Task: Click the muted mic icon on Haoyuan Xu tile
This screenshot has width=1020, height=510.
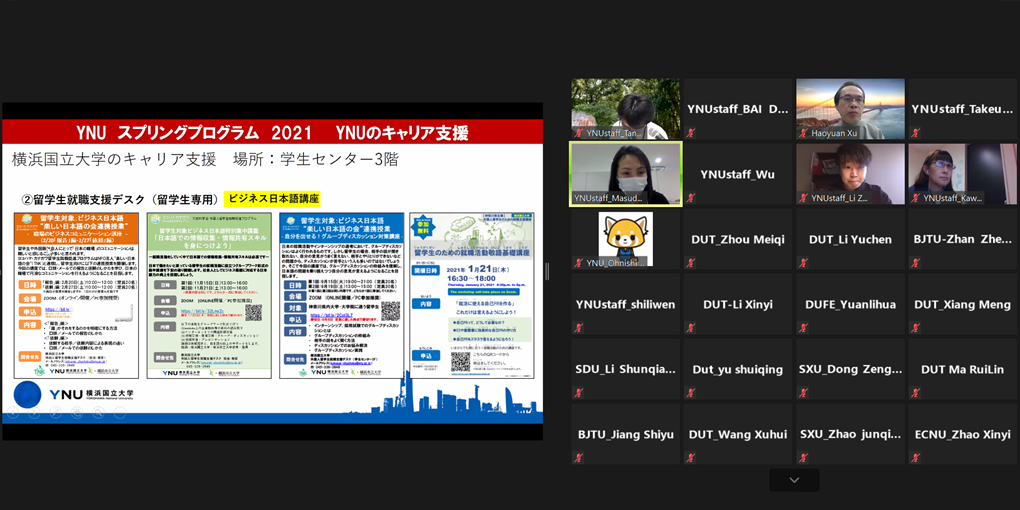Action: tap(803, 133)
